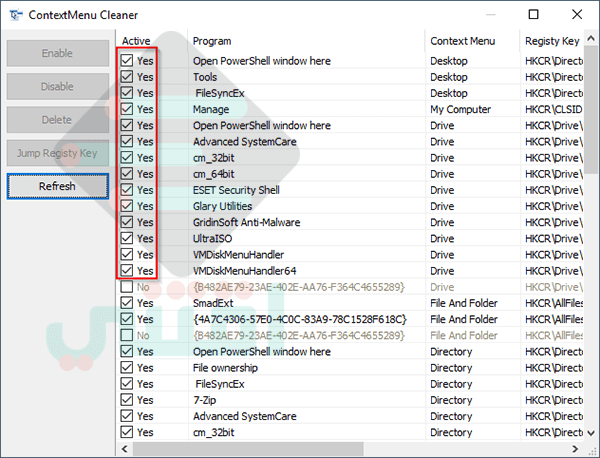Select the 7-Zip entry
Image resolution: width=600 pixels, height=458 pixels.
click(204, 400)
